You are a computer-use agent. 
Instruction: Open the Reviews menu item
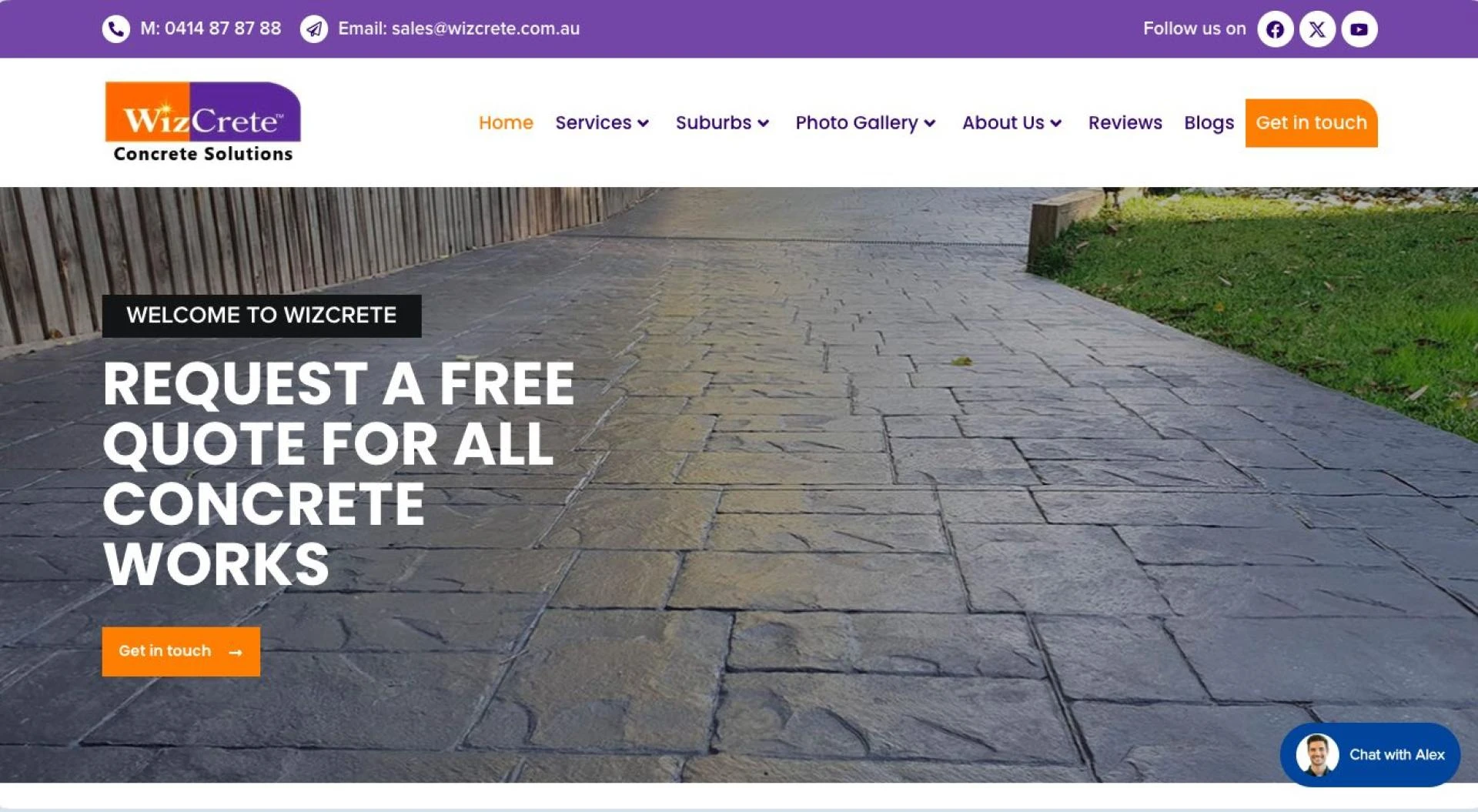(x=1125, y=122)
